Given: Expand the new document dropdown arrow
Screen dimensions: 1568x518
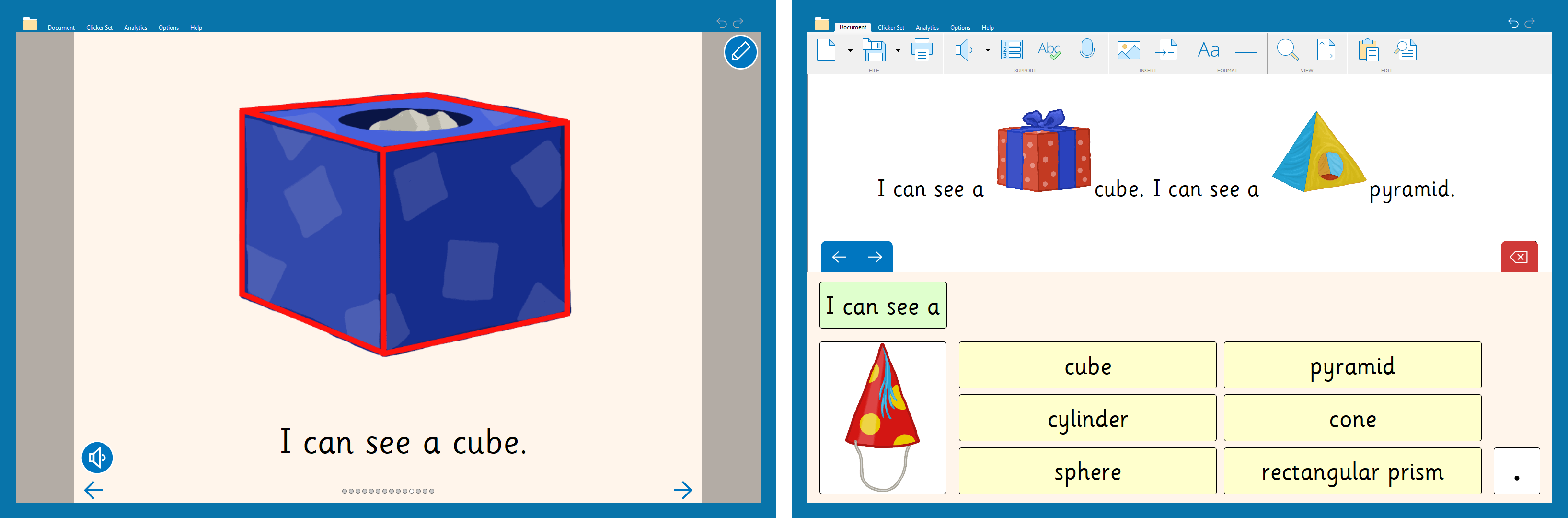Looking at the screenshot, I should [850, 50].
